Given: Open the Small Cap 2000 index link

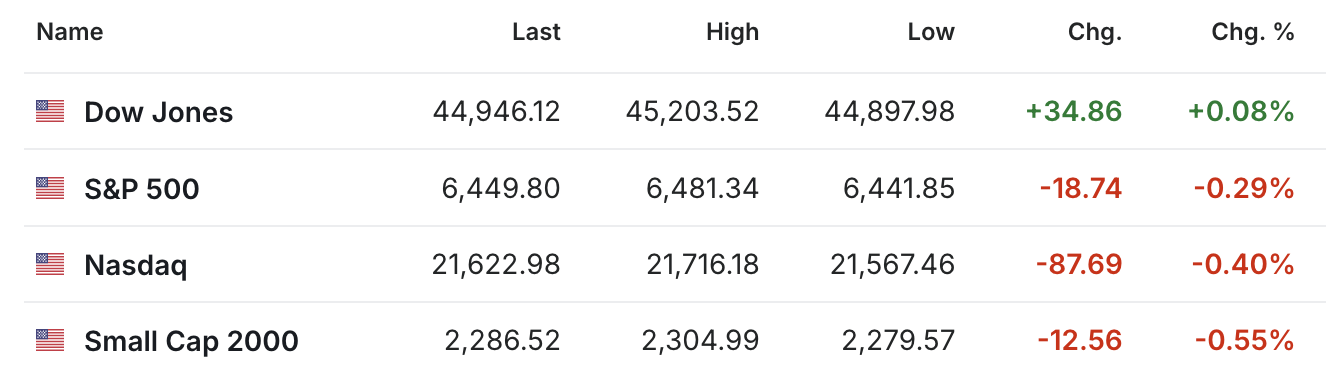Looking at the screenshot, I should [191, 341].
